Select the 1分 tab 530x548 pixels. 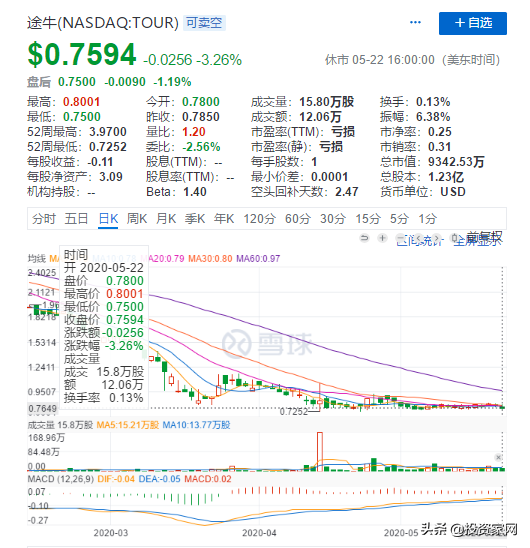[428, 219]
